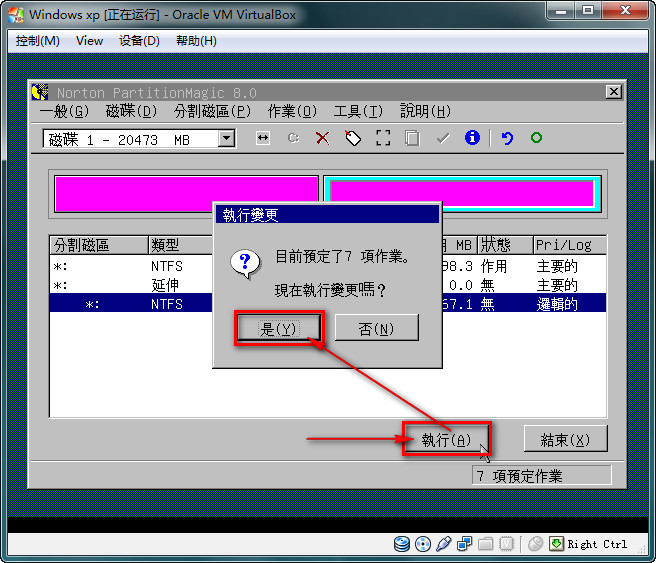Decline changes with 否(N) button
Image resolution: width=656 pixels, height=563 pixels.
click(x=376, y=328)
